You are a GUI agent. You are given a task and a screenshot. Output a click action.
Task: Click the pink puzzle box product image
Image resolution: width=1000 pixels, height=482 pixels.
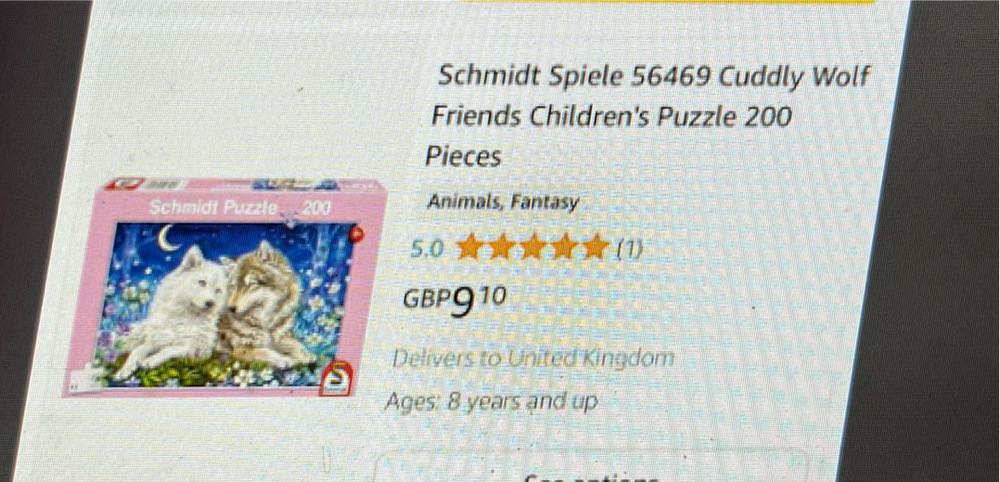[224, 288]
